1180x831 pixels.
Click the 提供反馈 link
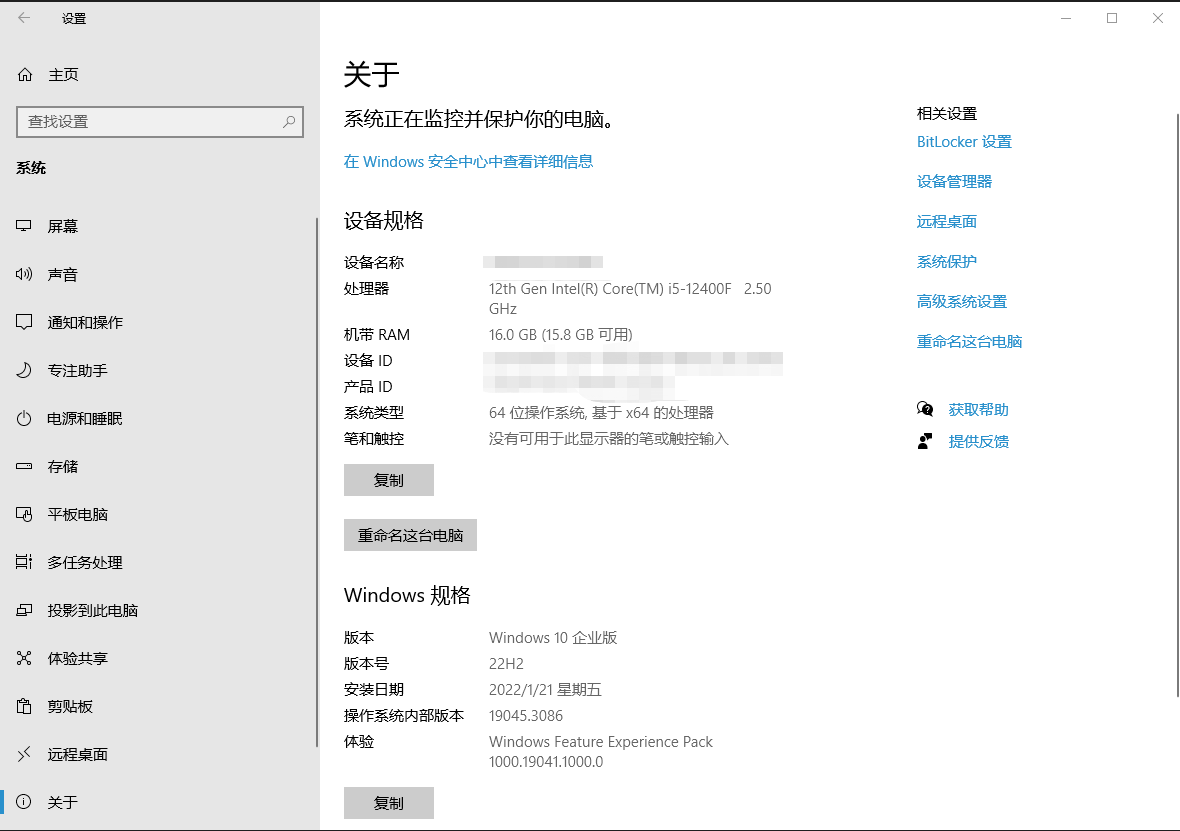pos(978,441)
